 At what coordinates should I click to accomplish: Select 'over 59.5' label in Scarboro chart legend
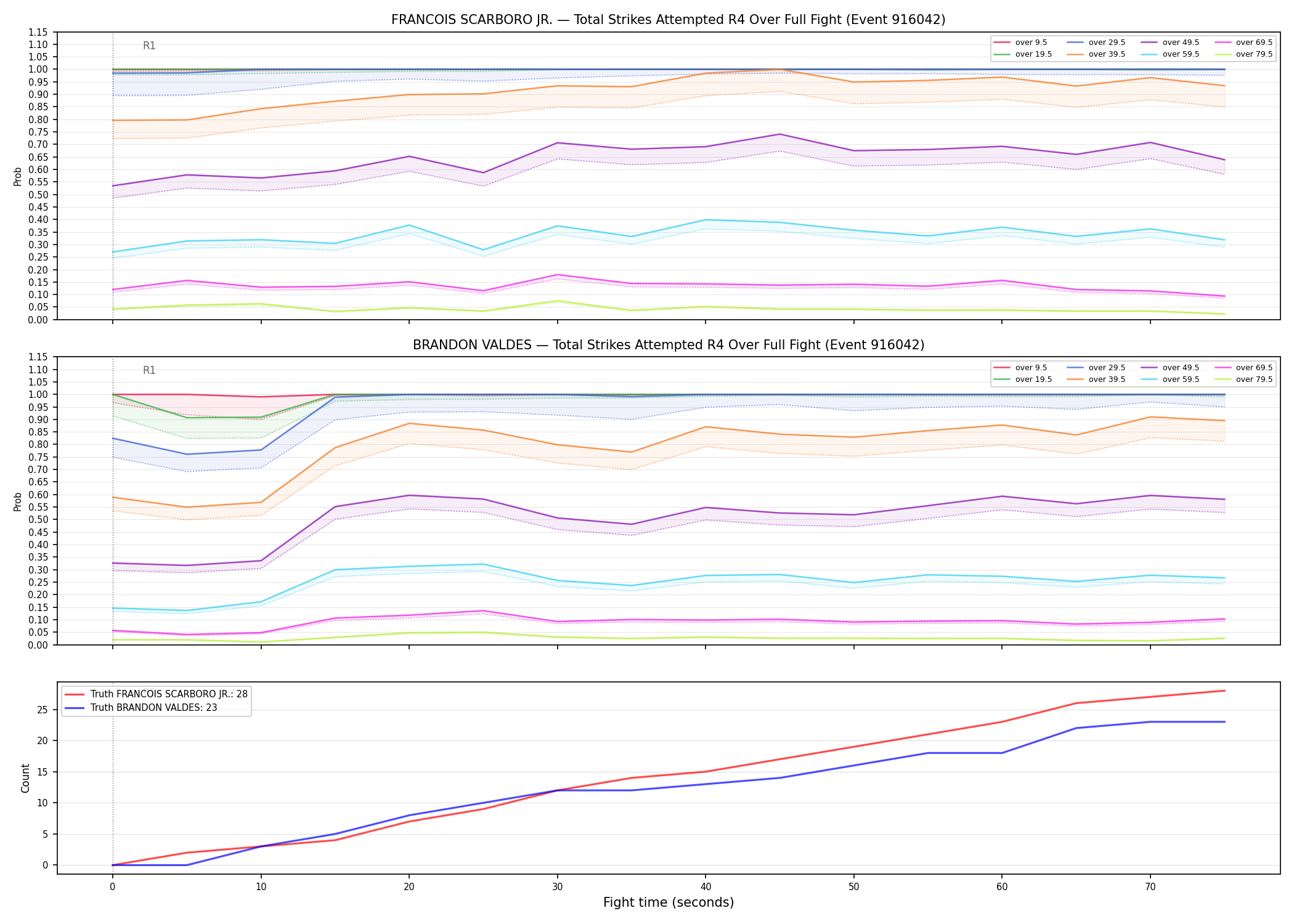(1181, 54)
